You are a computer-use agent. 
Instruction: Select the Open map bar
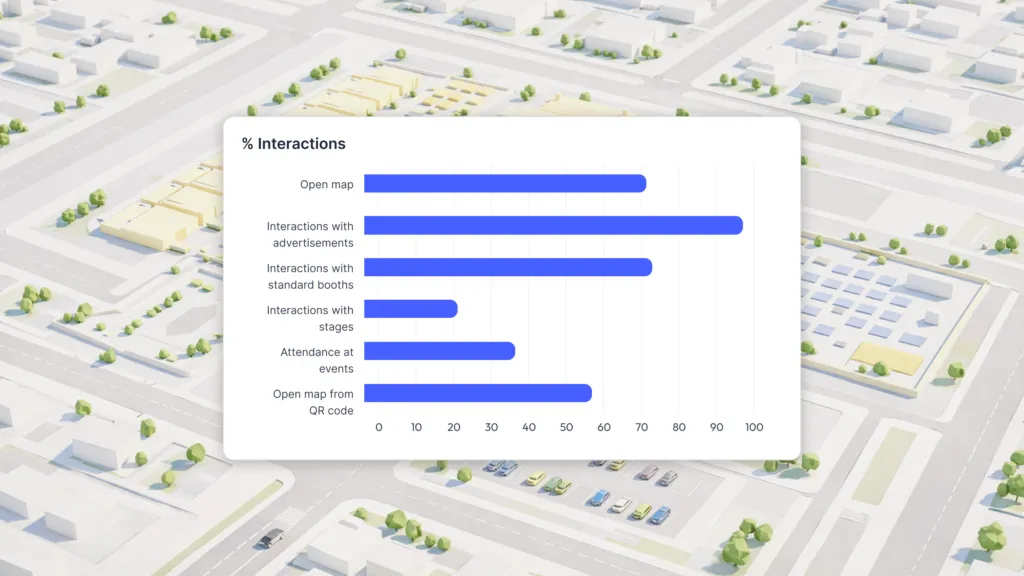[504, 184]
